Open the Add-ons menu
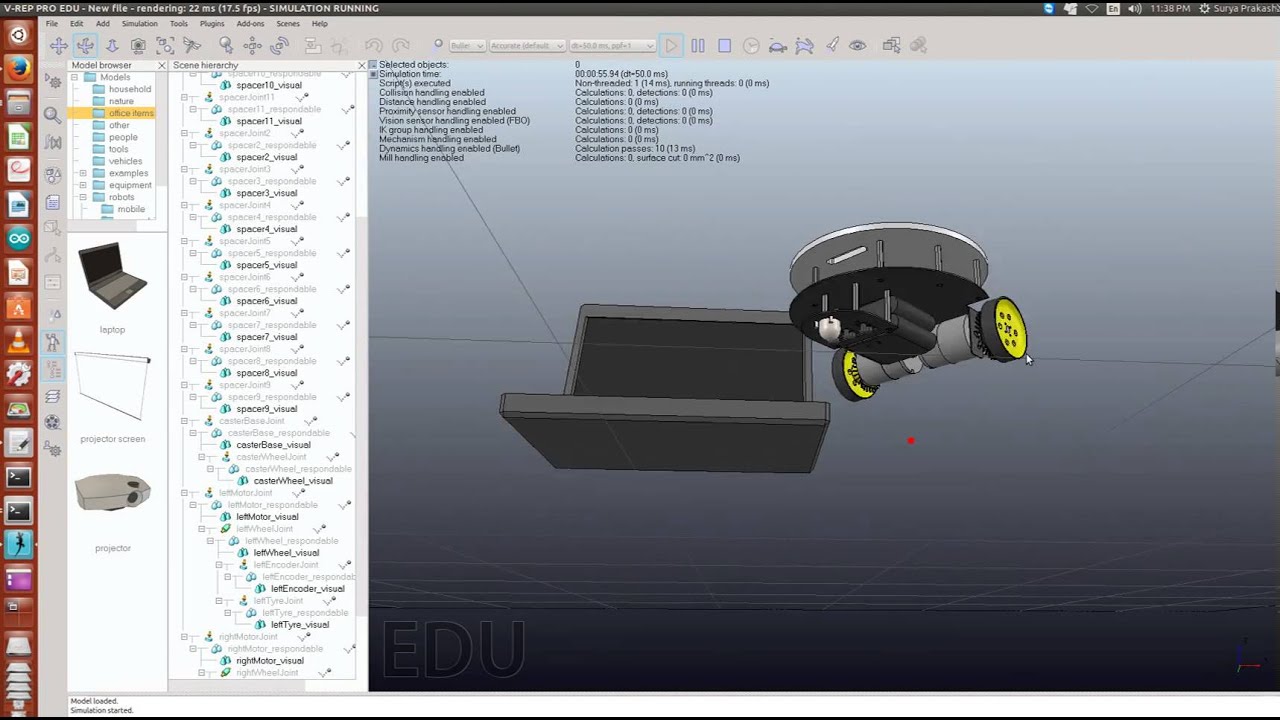This screenshot has width=1280, height=720. pos(250,23)
